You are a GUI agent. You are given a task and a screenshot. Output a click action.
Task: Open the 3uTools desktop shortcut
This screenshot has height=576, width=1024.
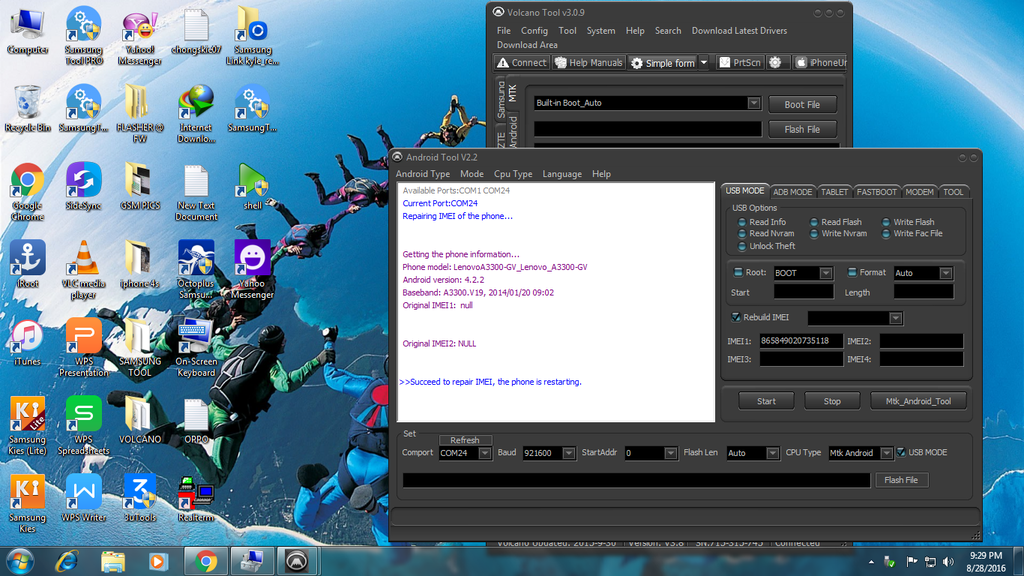click(x=140, y=492)
